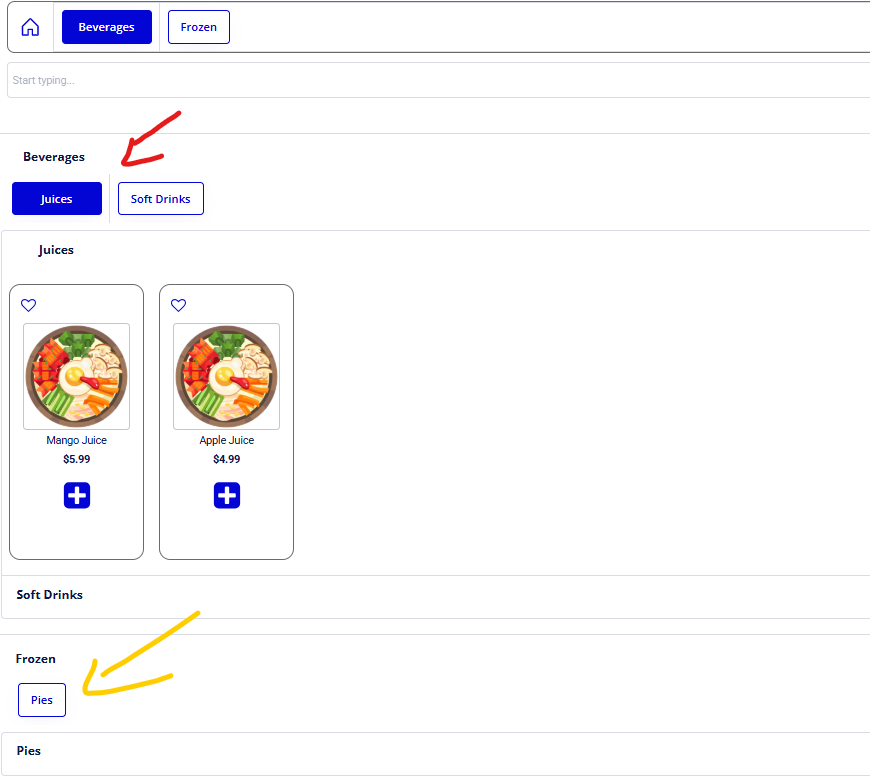Open the Apple Juice product image
Viewport: 870px width, 782px height.
click(226, 376)
